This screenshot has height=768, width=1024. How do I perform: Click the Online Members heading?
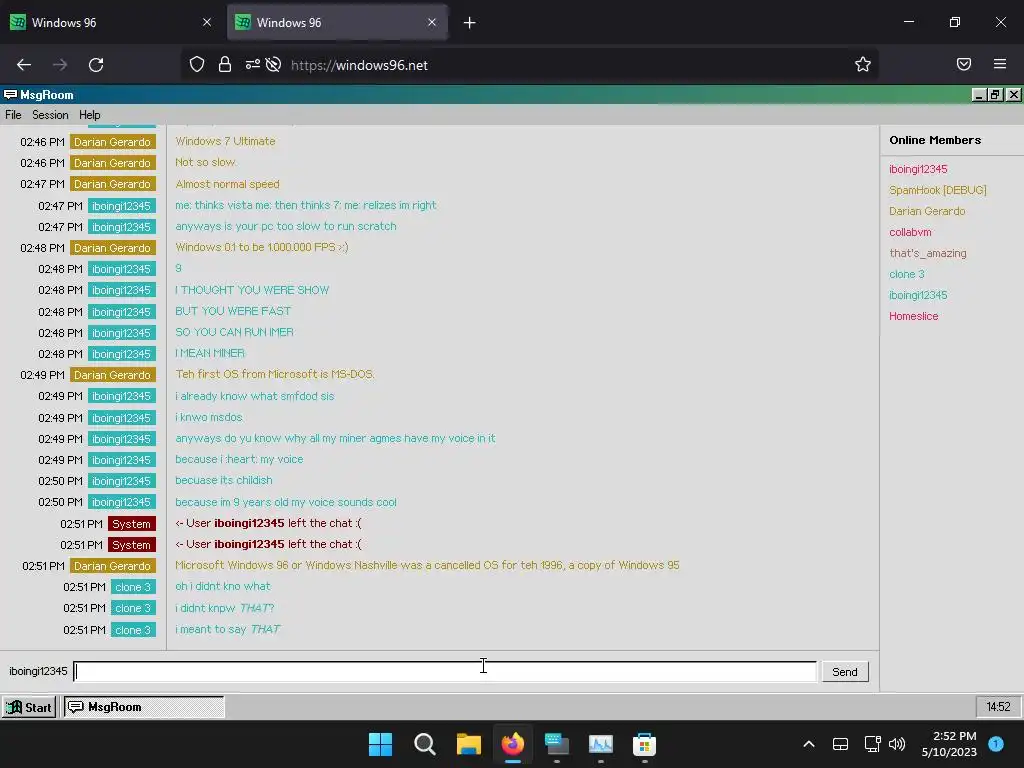pyautogui.click(x=935, y=140)
